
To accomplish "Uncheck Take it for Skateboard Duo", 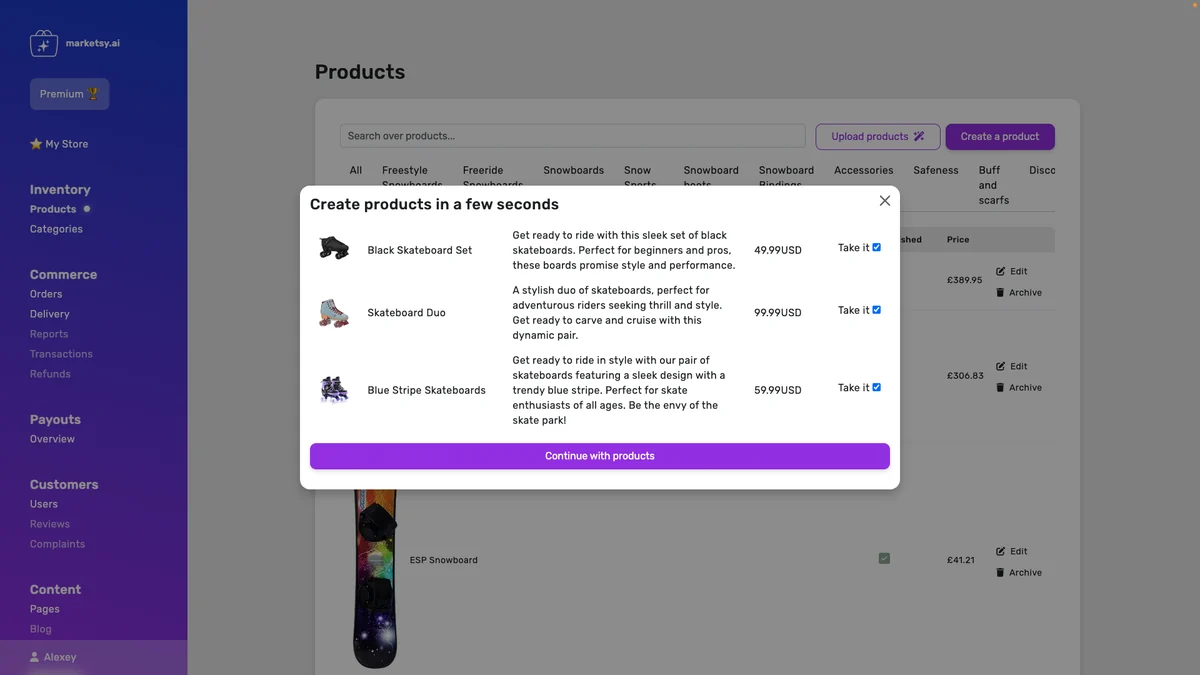I will coord(877,310).
